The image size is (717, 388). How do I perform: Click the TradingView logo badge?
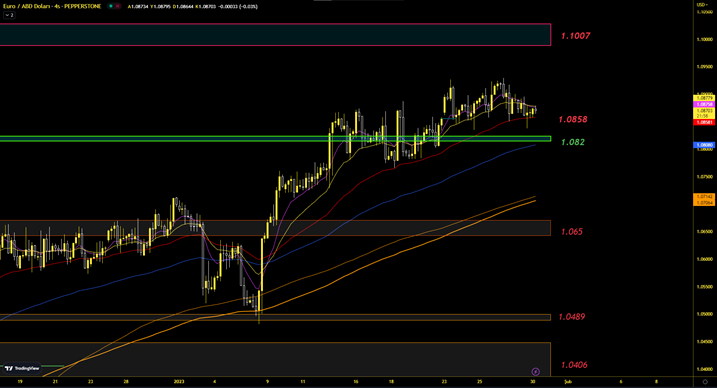(21, 368)
